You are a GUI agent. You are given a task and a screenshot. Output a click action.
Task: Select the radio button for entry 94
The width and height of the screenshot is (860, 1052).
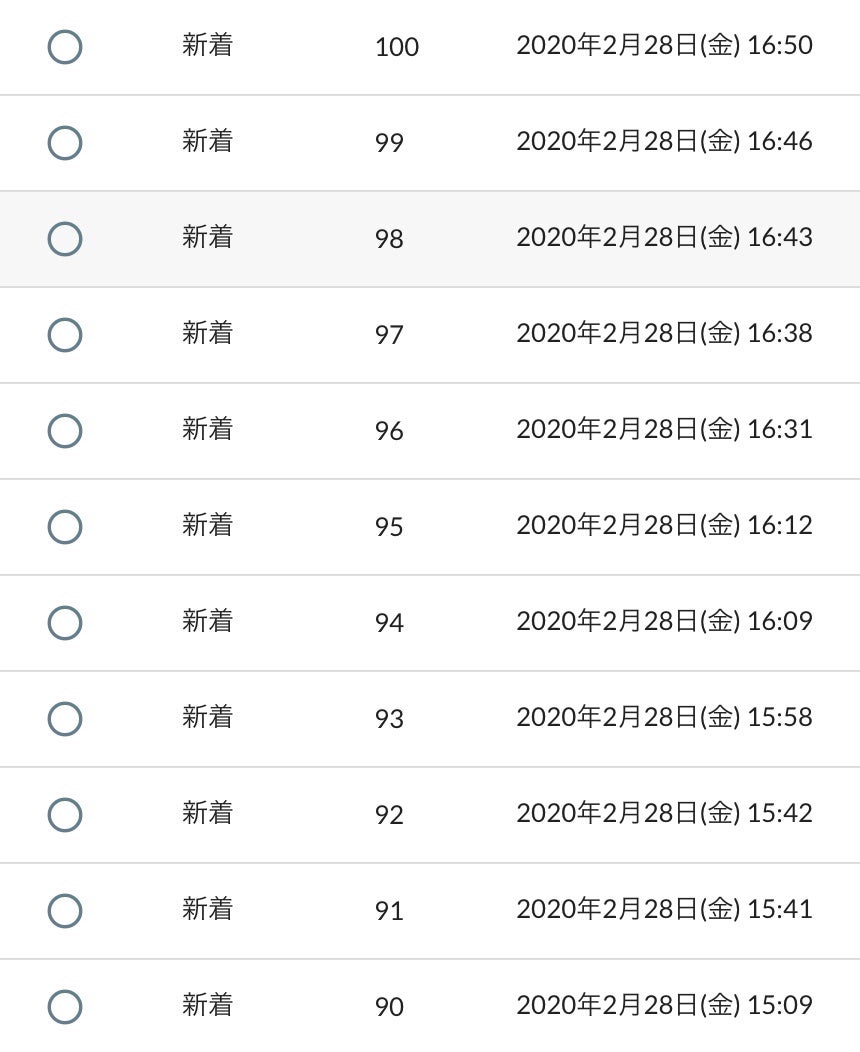click(x=65, y=623)
